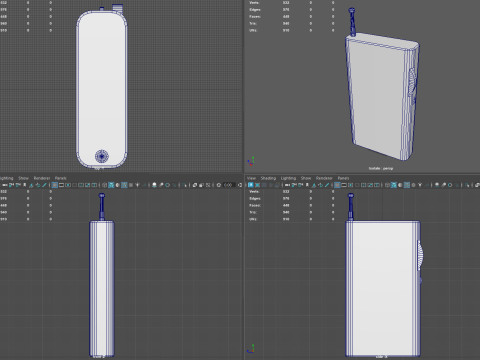
Task: Select the circular knob in the top view
Action: [x=102, y=156]
